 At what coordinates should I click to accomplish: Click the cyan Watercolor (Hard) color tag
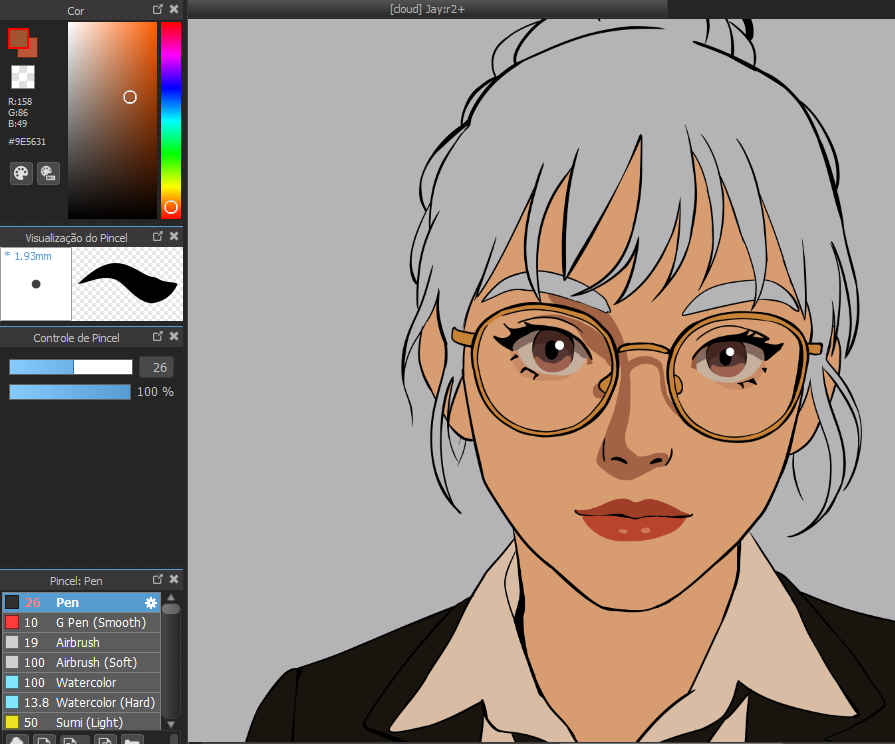(x=12, y=702)
